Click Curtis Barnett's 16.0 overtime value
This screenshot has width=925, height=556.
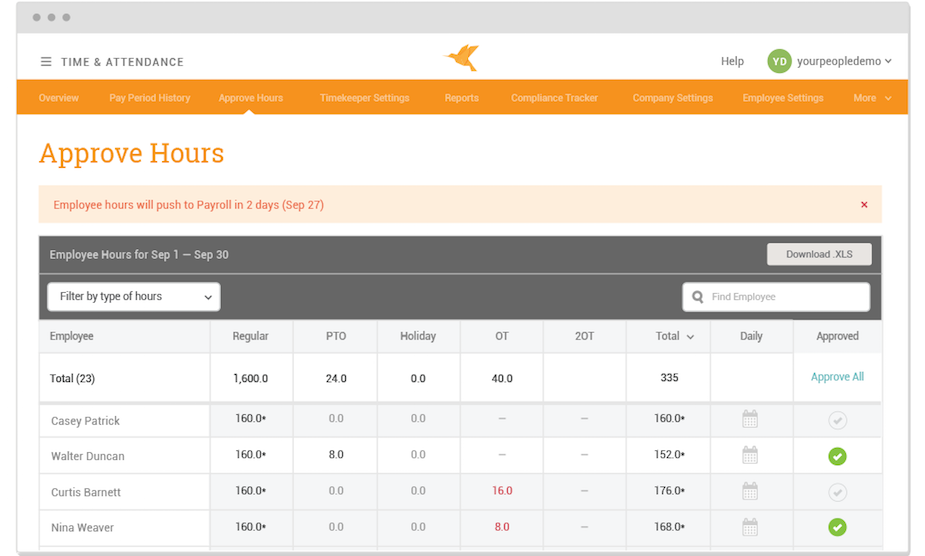pos(502,491)
